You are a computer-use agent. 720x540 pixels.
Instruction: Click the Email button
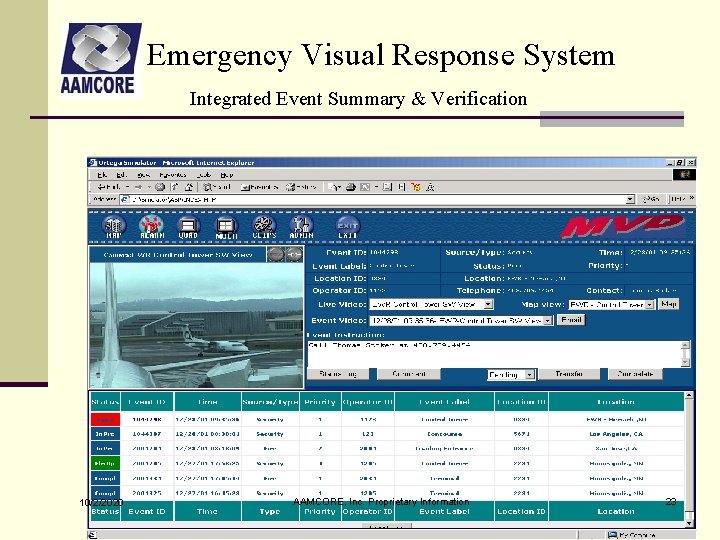pyautogui.click(x=571, y=320)
